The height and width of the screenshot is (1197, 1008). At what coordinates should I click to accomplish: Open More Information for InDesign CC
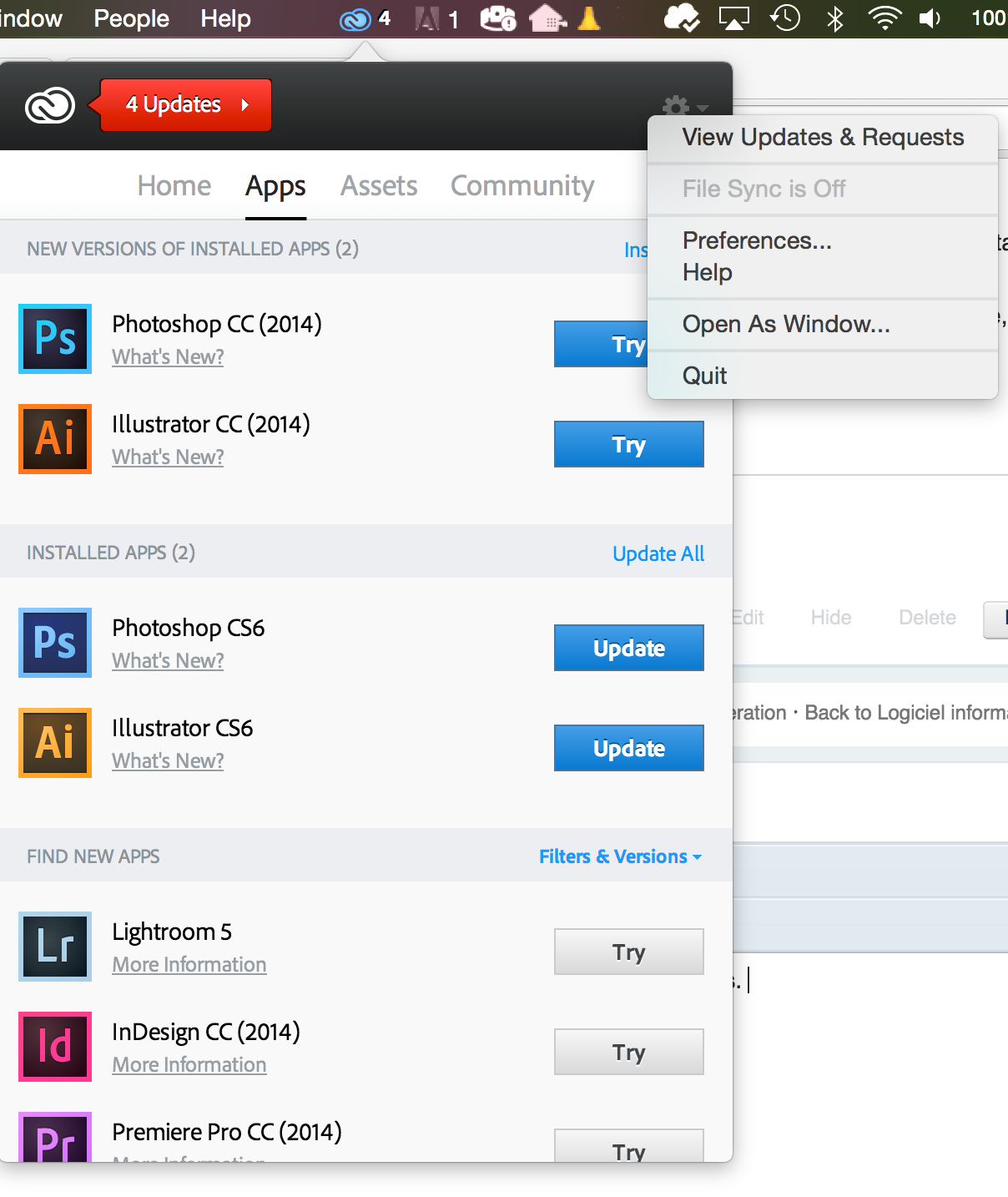coord(189,1064)
